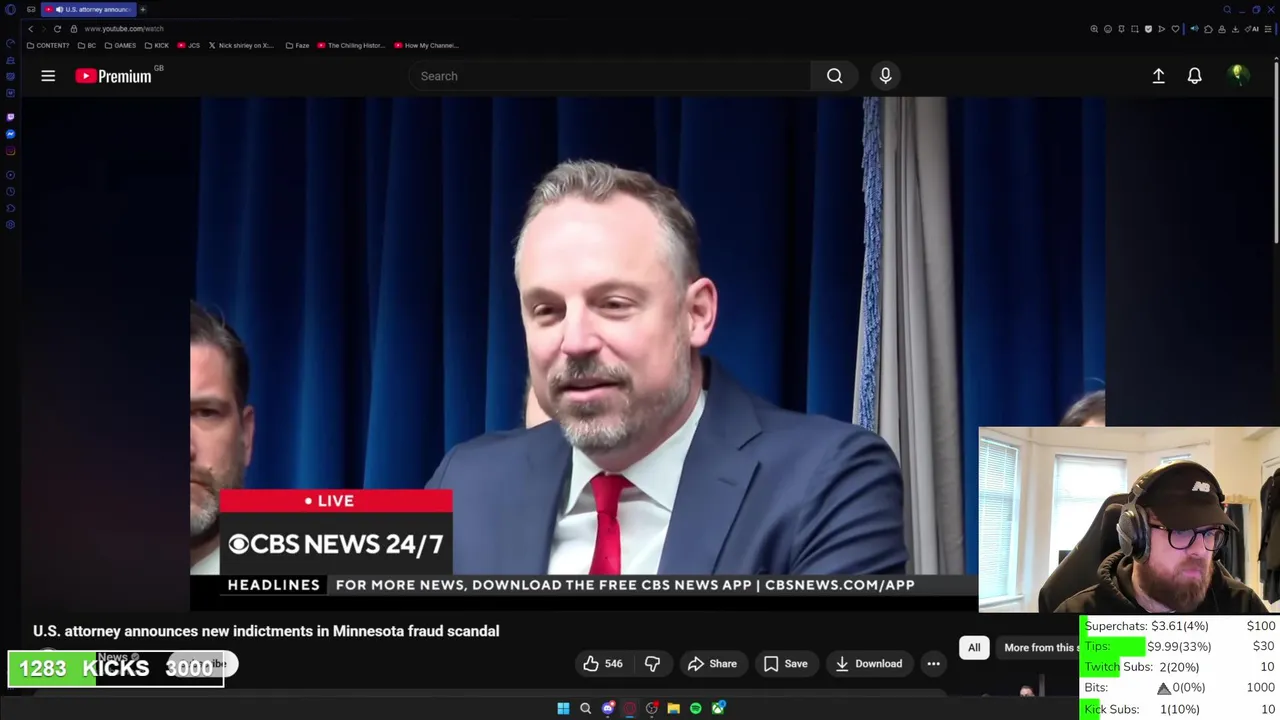The image size is (1280, 720).
Task: Open the YouTube account avatar menu
Action: point(1238,75)
